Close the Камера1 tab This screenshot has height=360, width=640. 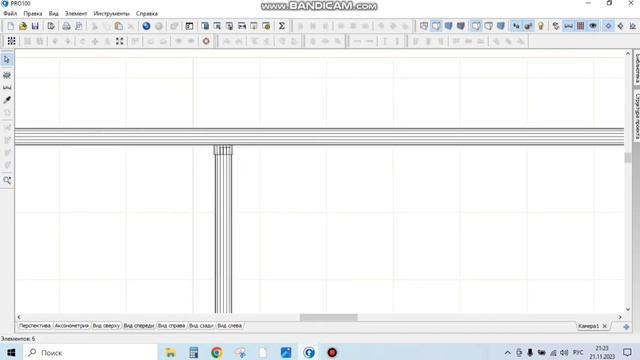tap(605, 326)
